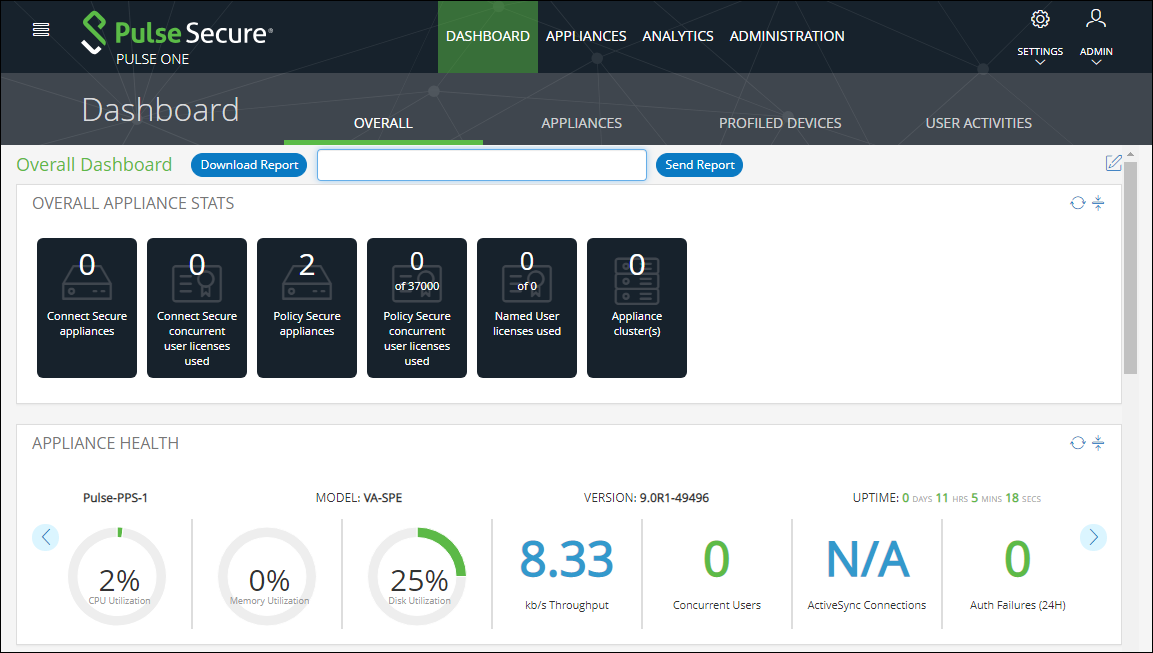
Task: Click the Concurrent Users count
Action: point(717,560)
